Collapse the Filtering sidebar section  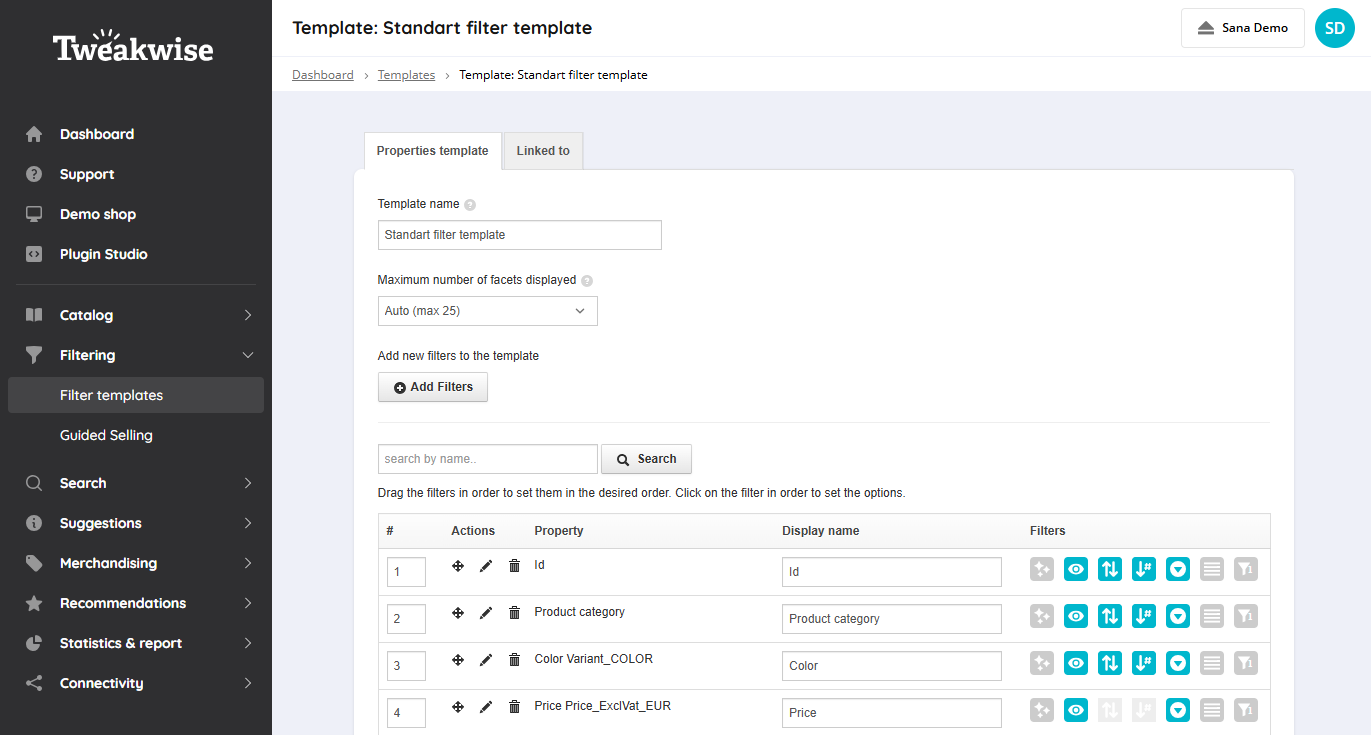pos(136,355)
